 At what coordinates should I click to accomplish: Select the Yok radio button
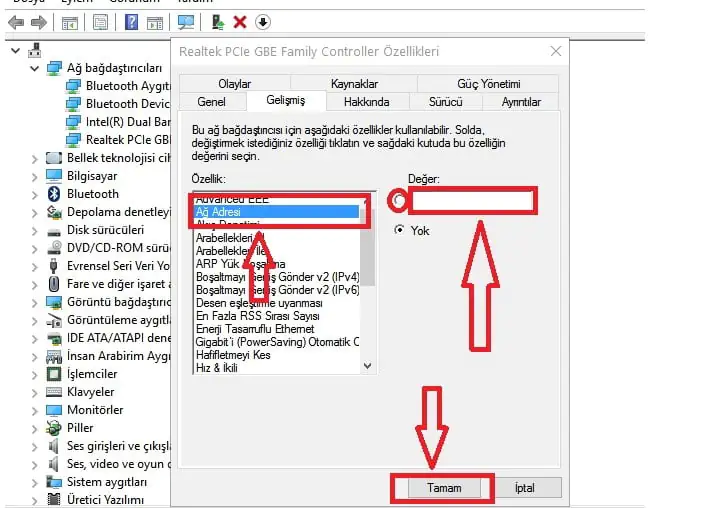(x=398, y=230)
